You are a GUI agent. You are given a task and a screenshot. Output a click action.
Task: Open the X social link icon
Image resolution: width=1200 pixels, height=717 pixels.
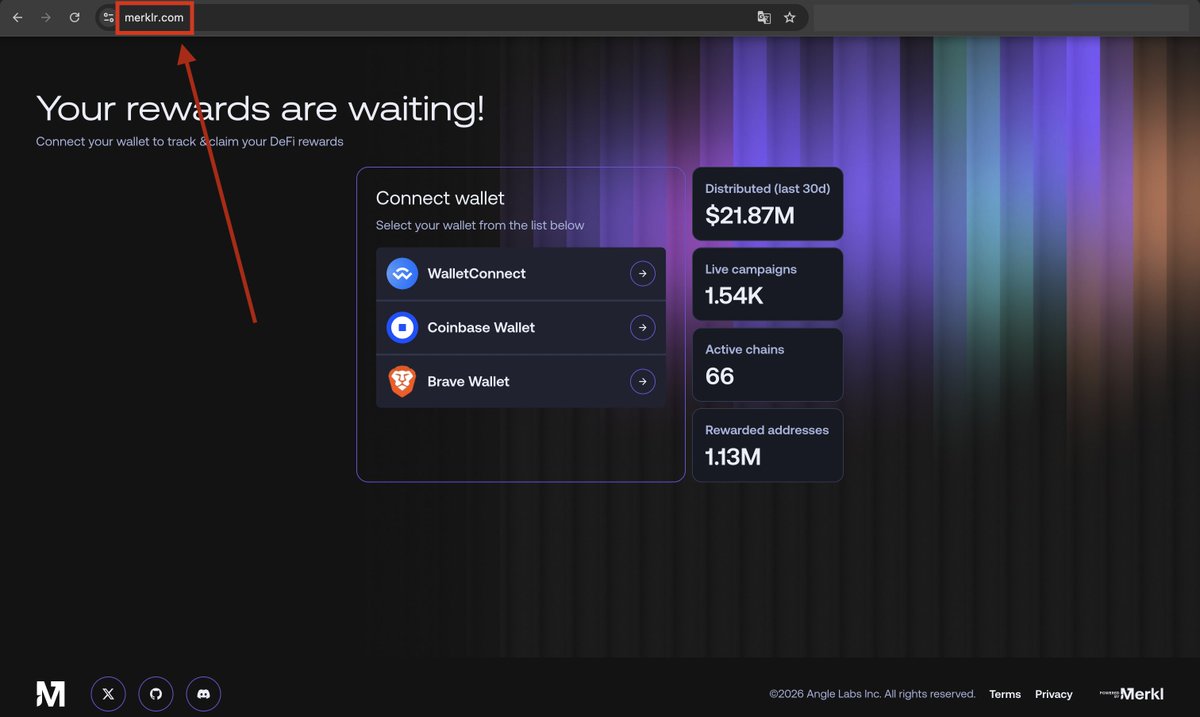[108, 693]
